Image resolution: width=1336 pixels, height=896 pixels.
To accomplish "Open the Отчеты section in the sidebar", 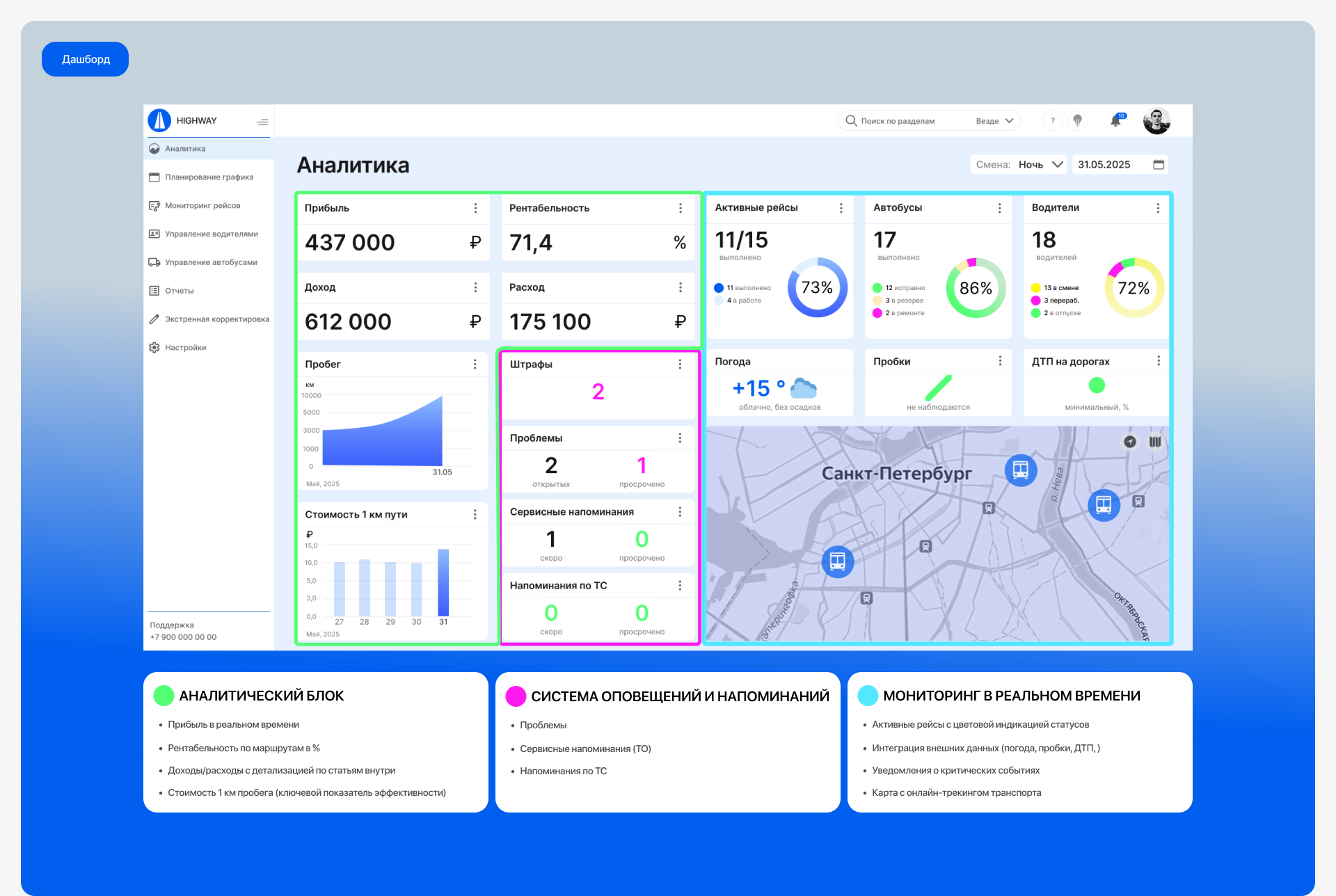I will coord(179,290).
